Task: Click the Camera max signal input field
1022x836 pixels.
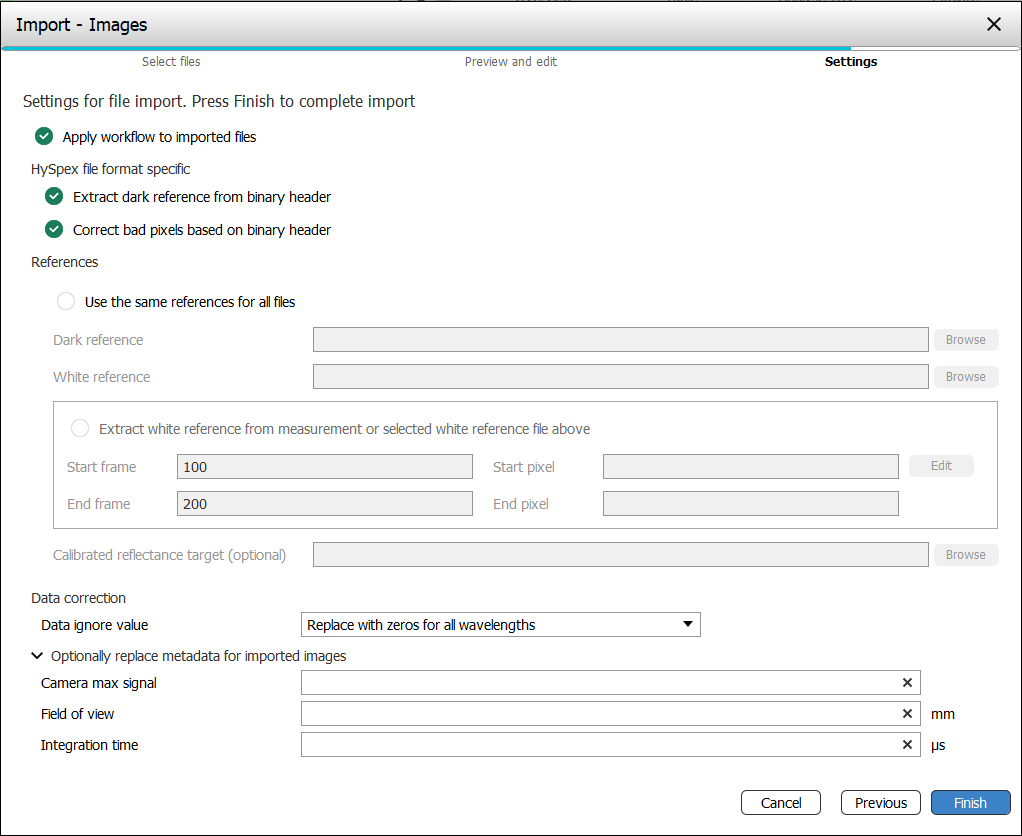Action: tap(598, 683)
